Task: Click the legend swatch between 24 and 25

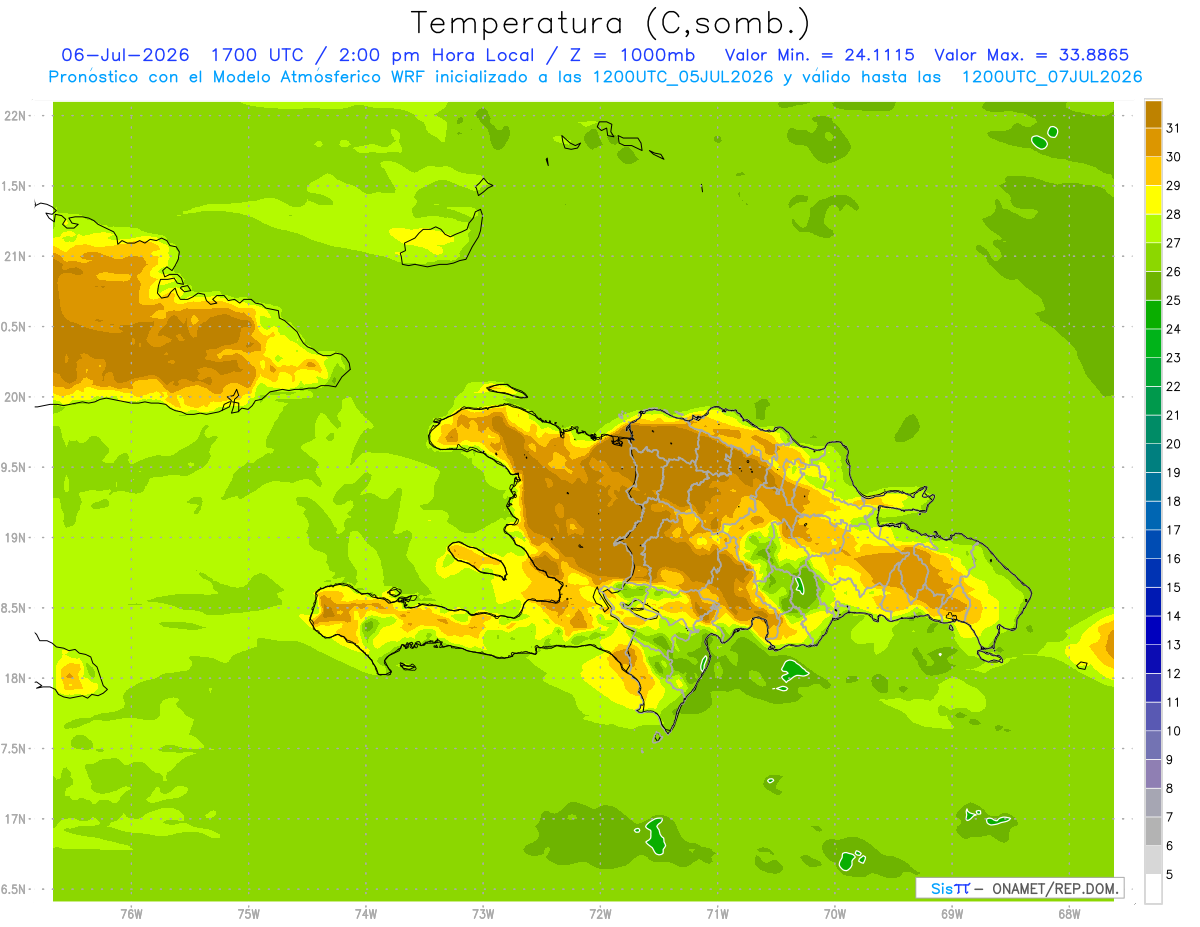Action: pos(1153,315)
